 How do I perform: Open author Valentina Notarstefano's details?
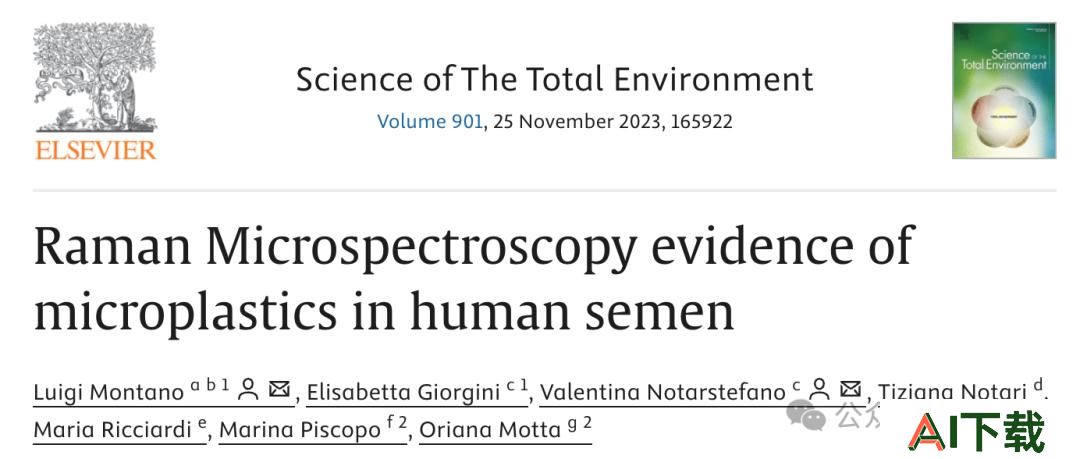[662, 392]
